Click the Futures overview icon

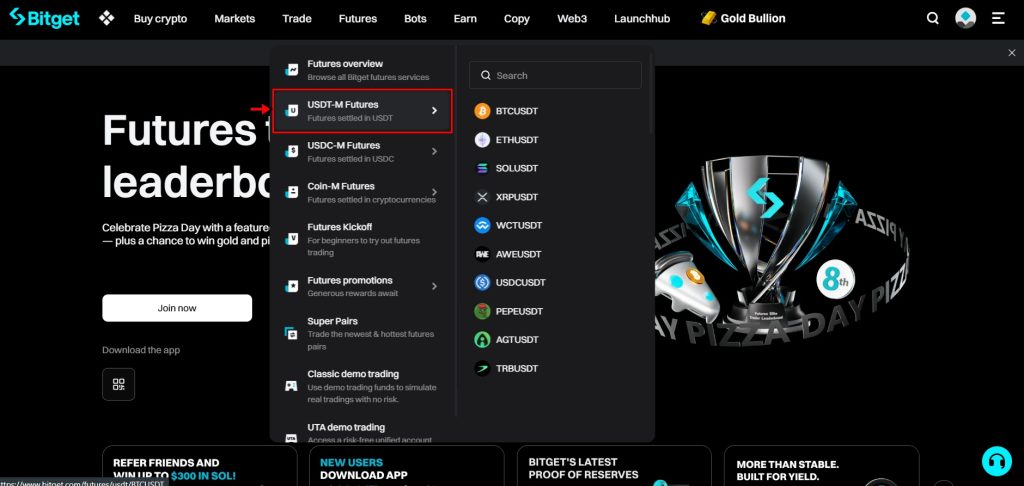tap(291, 70)
